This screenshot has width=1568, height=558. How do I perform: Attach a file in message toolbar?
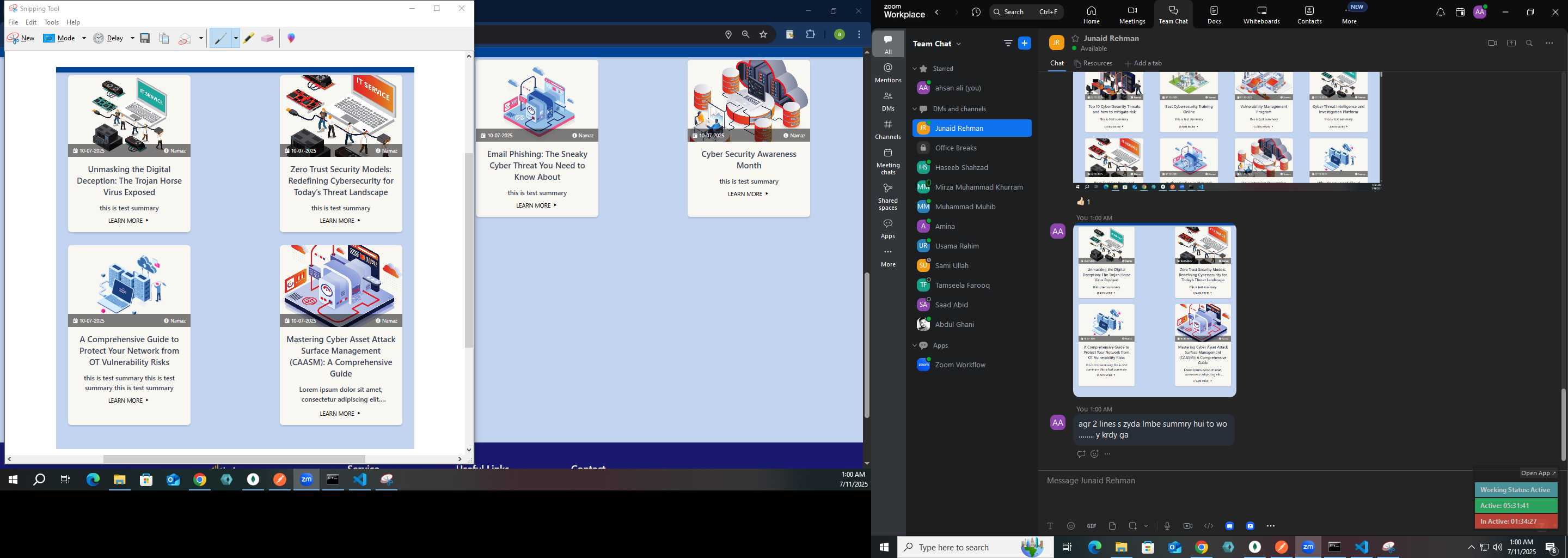pos(1112,526)
